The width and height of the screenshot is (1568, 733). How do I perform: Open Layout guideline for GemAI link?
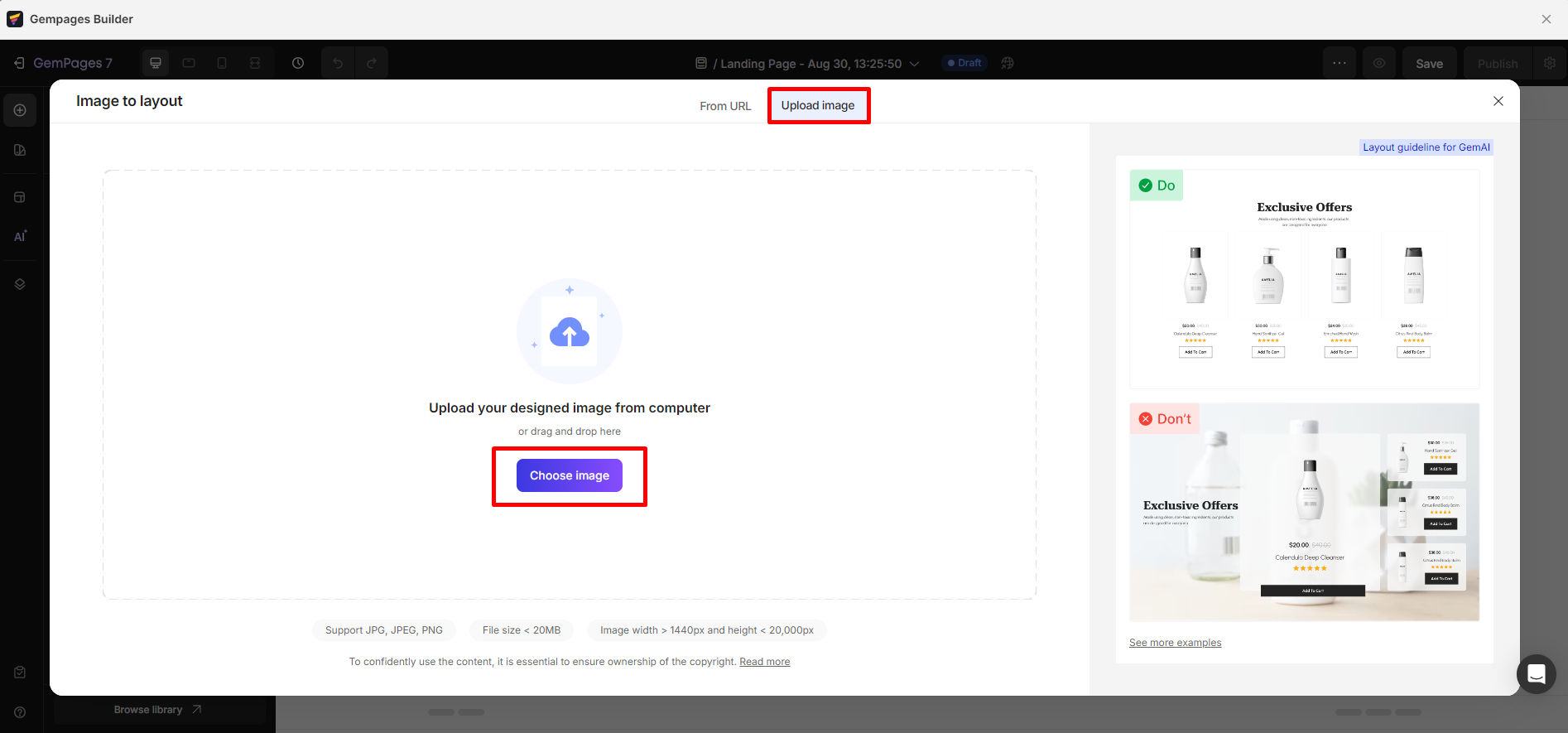[1426, 147]
